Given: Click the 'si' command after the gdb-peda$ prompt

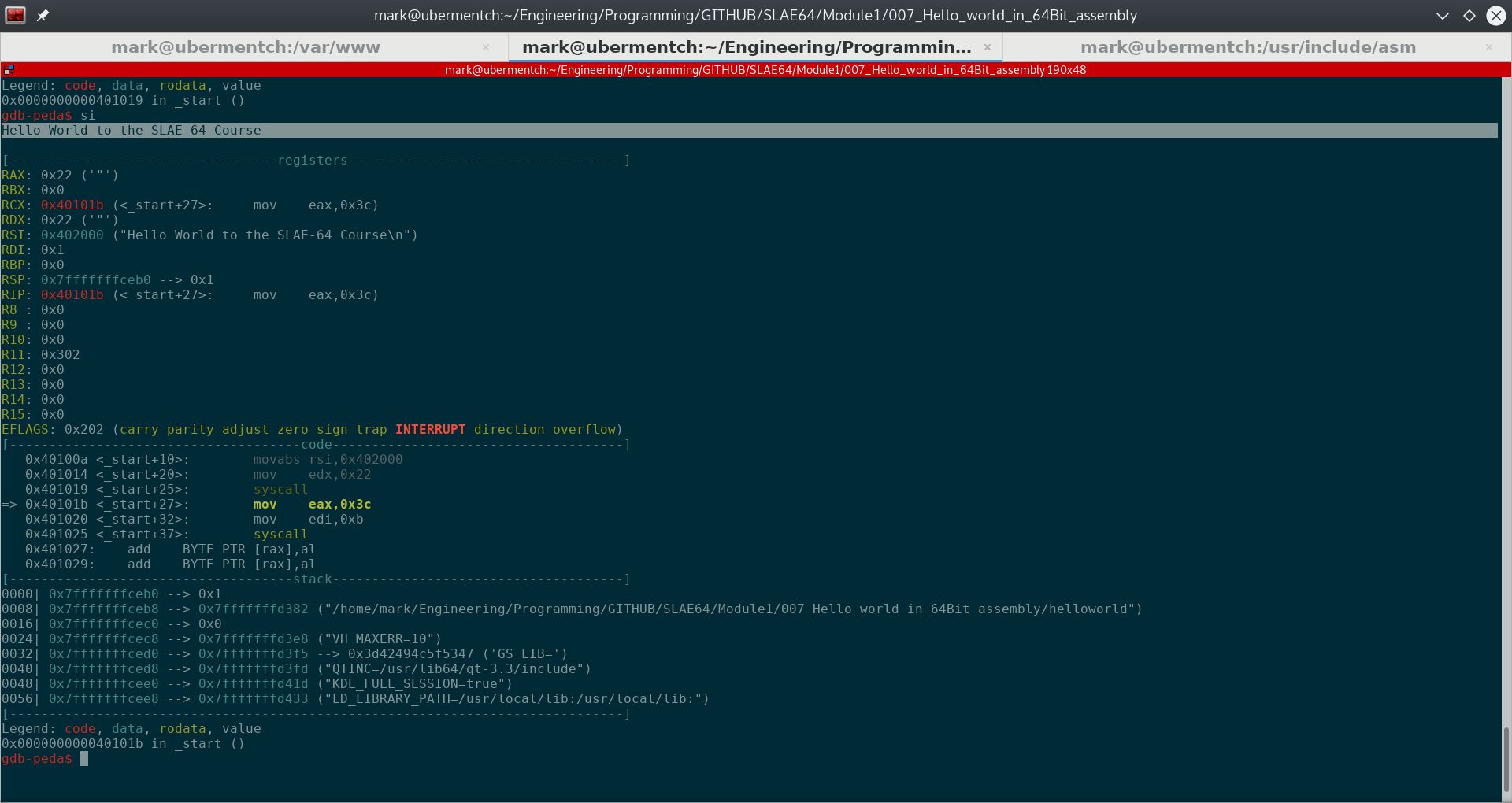Looking at the screenshot, I should tap(87, 116).
